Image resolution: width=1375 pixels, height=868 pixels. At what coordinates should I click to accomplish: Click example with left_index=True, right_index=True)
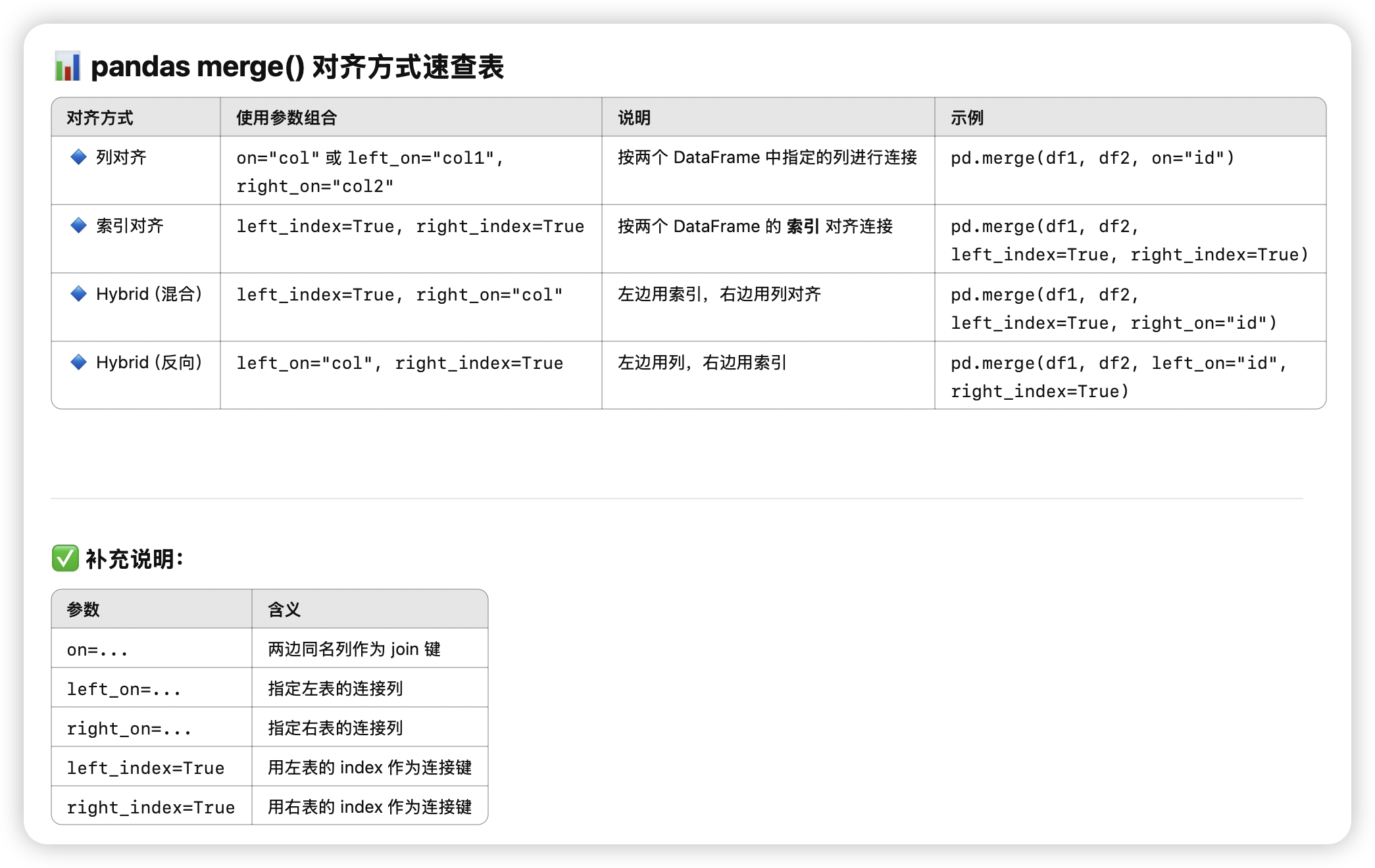[1130, 240]
